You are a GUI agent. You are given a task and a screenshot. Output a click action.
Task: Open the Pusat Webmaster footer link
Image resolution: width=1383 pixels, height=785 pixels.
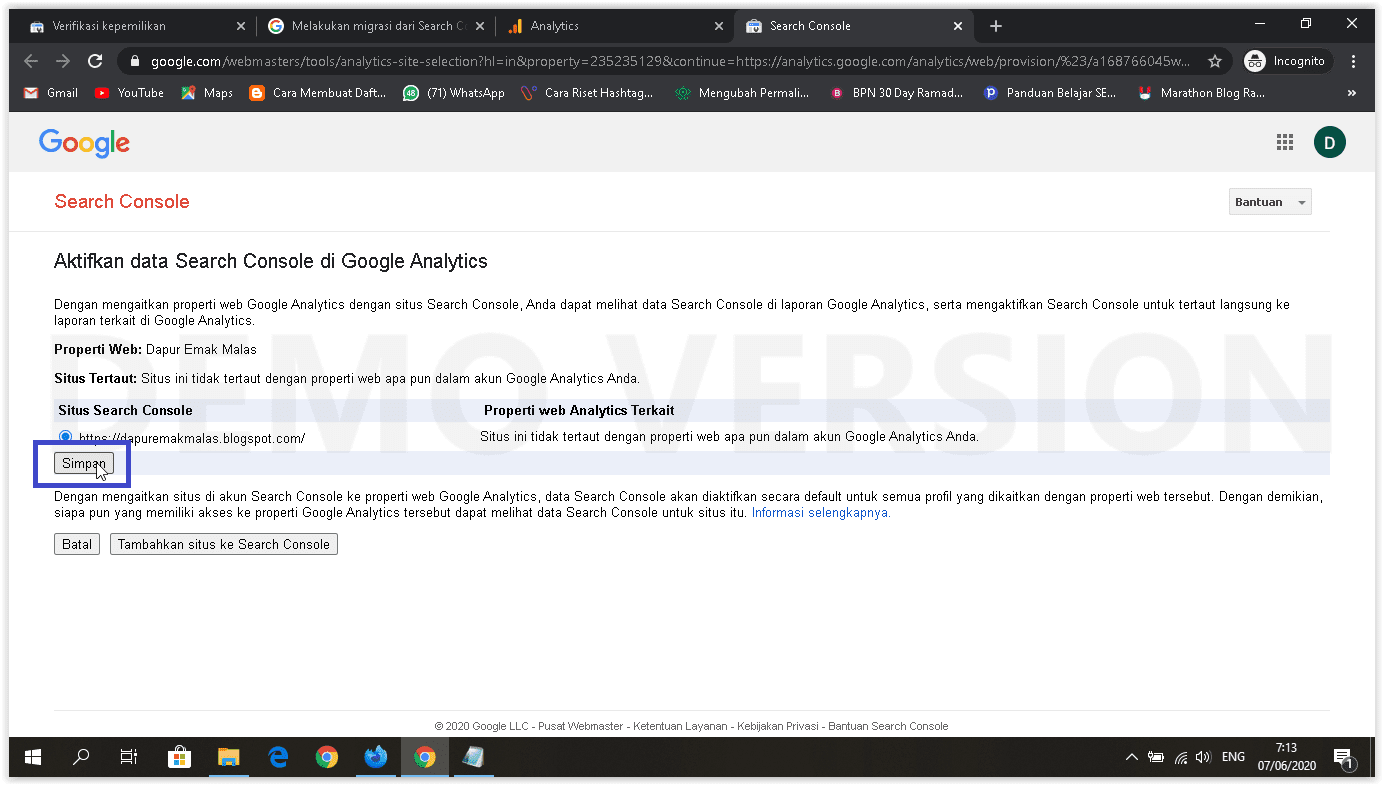click(x=582, y=726)
